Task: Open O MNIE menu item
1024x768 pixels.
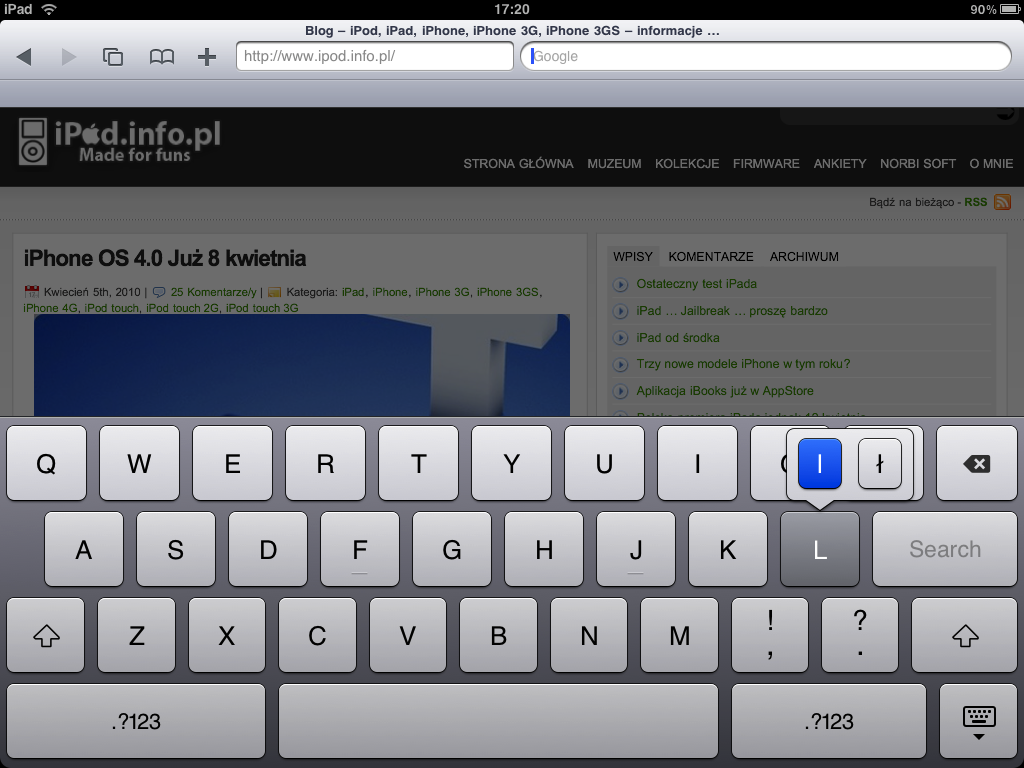Action: (991, 164)
